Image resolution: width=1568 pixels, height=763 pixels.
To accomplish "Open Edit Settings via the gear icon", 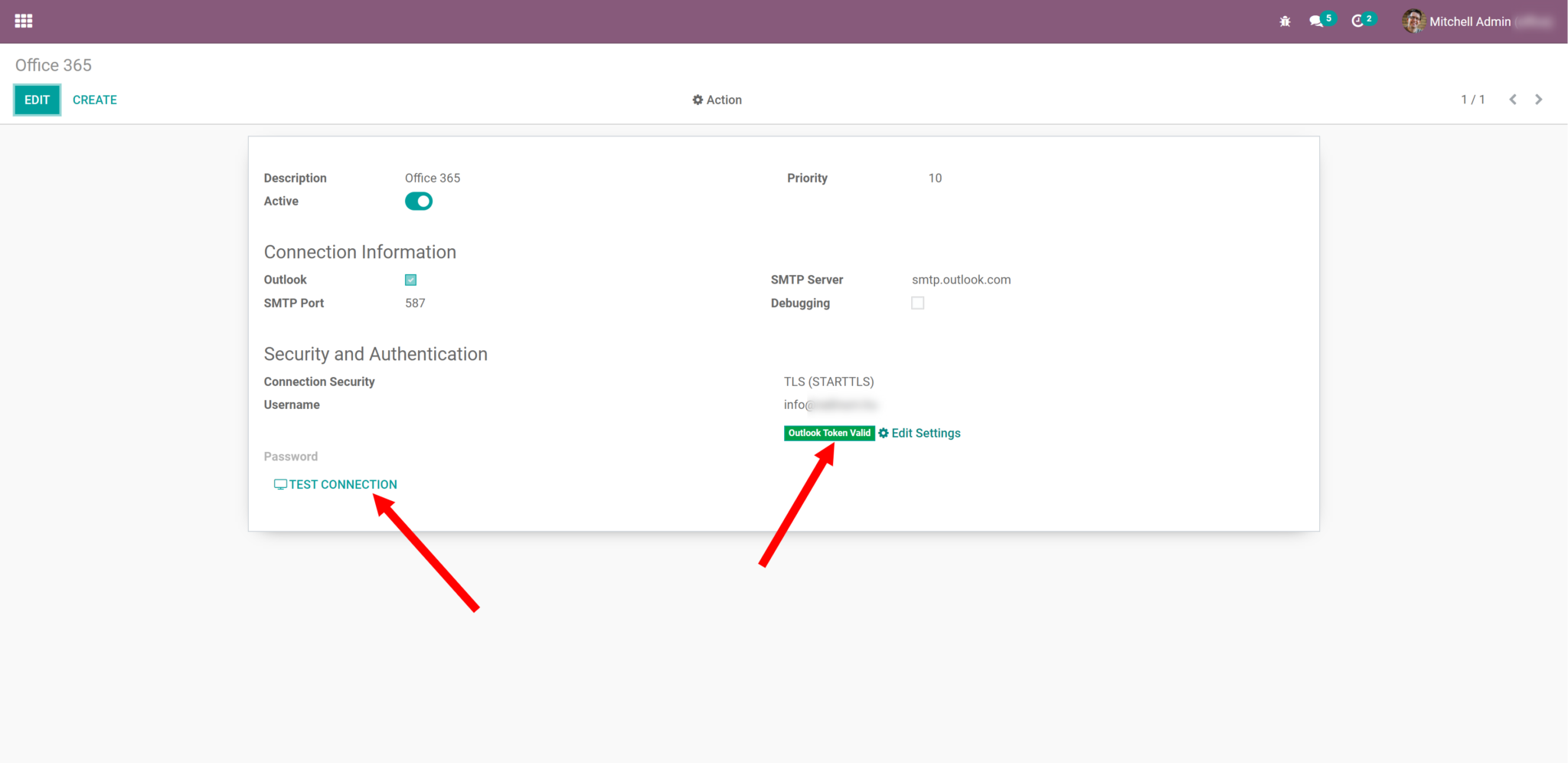I will [884, 433].
